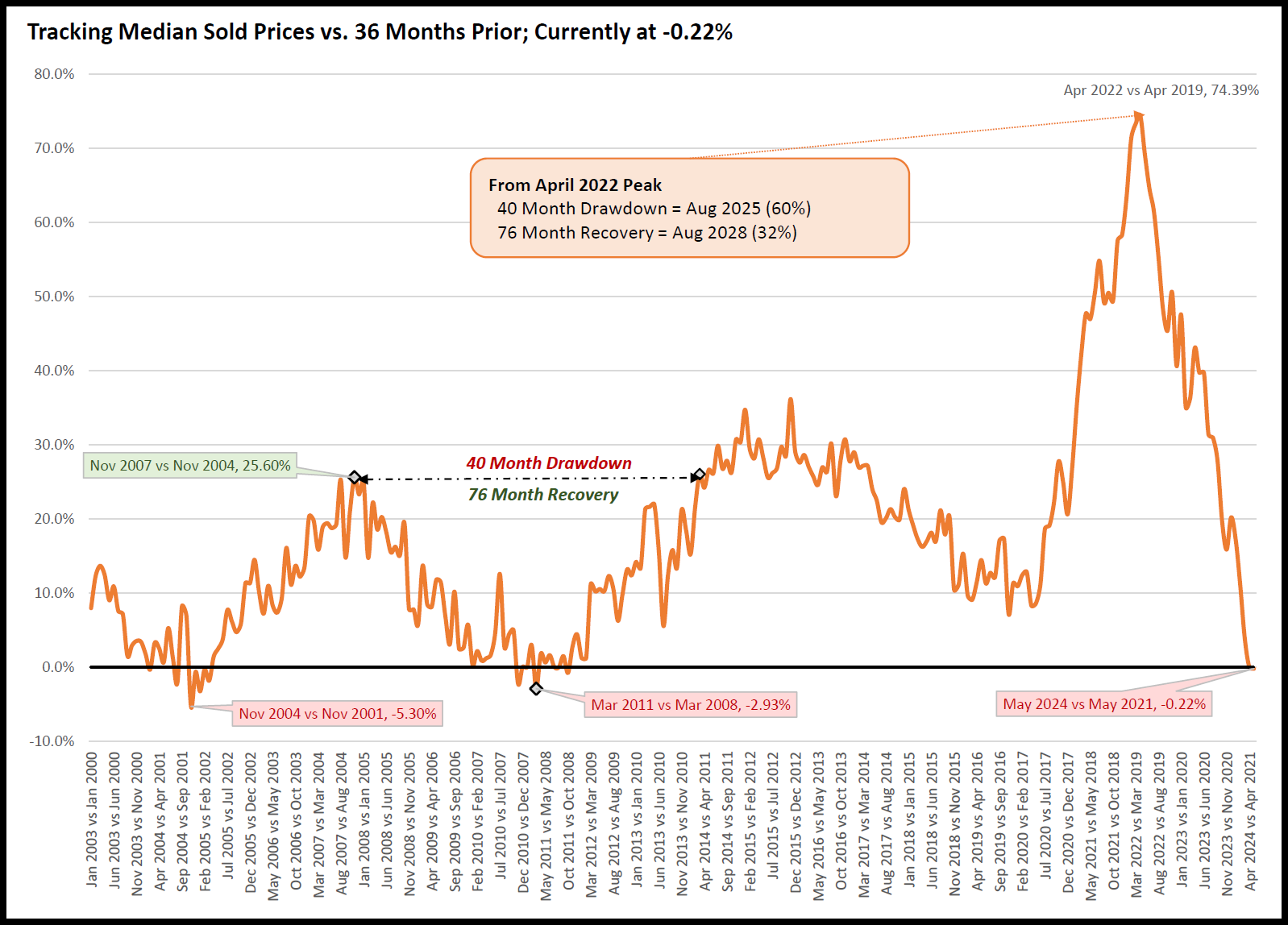Click the -10.0% y-axis label
This screenshot has width=1288, height=925.
52,741
